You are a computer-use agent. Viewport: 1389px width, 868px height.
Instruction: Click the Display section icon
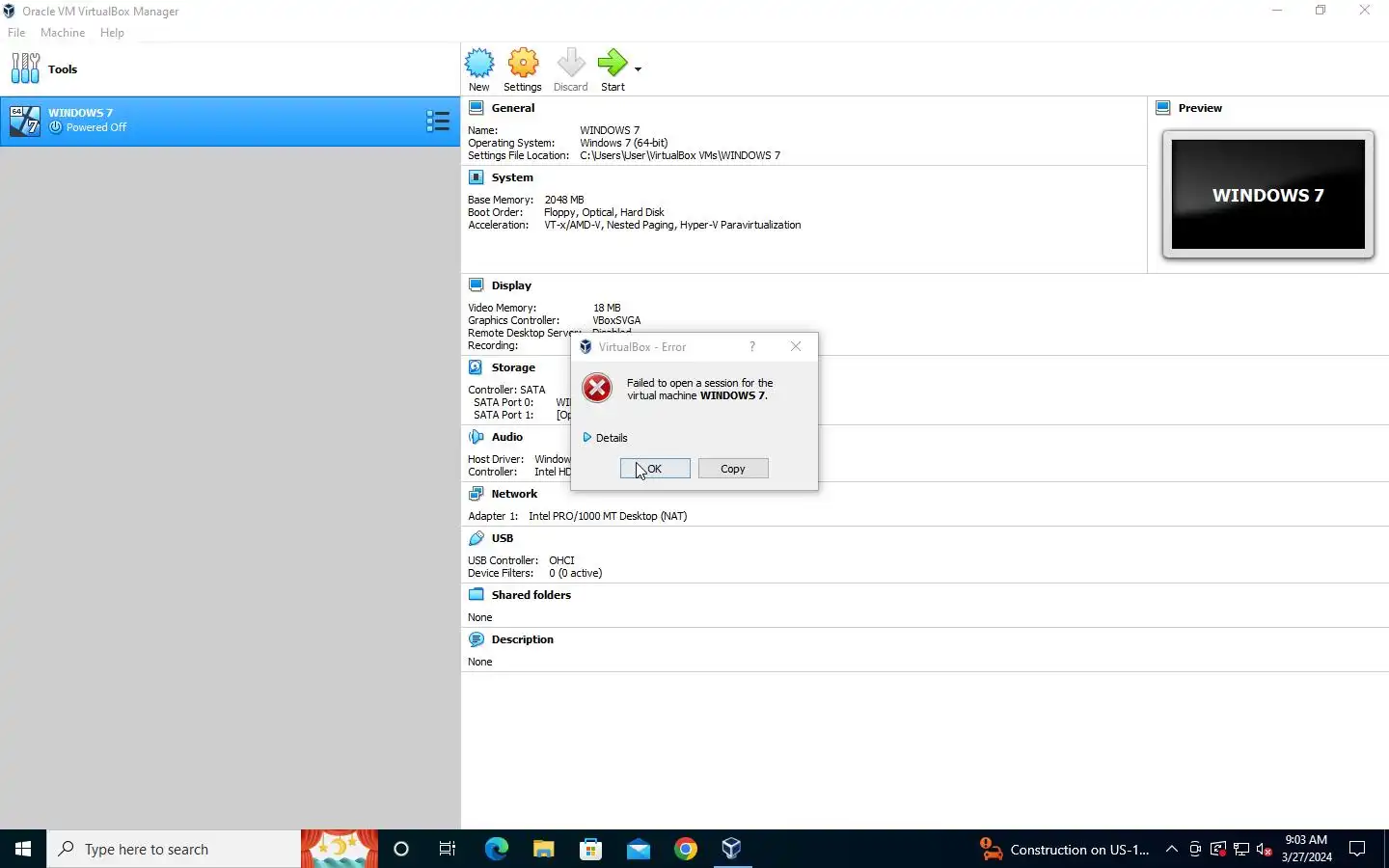477,285
